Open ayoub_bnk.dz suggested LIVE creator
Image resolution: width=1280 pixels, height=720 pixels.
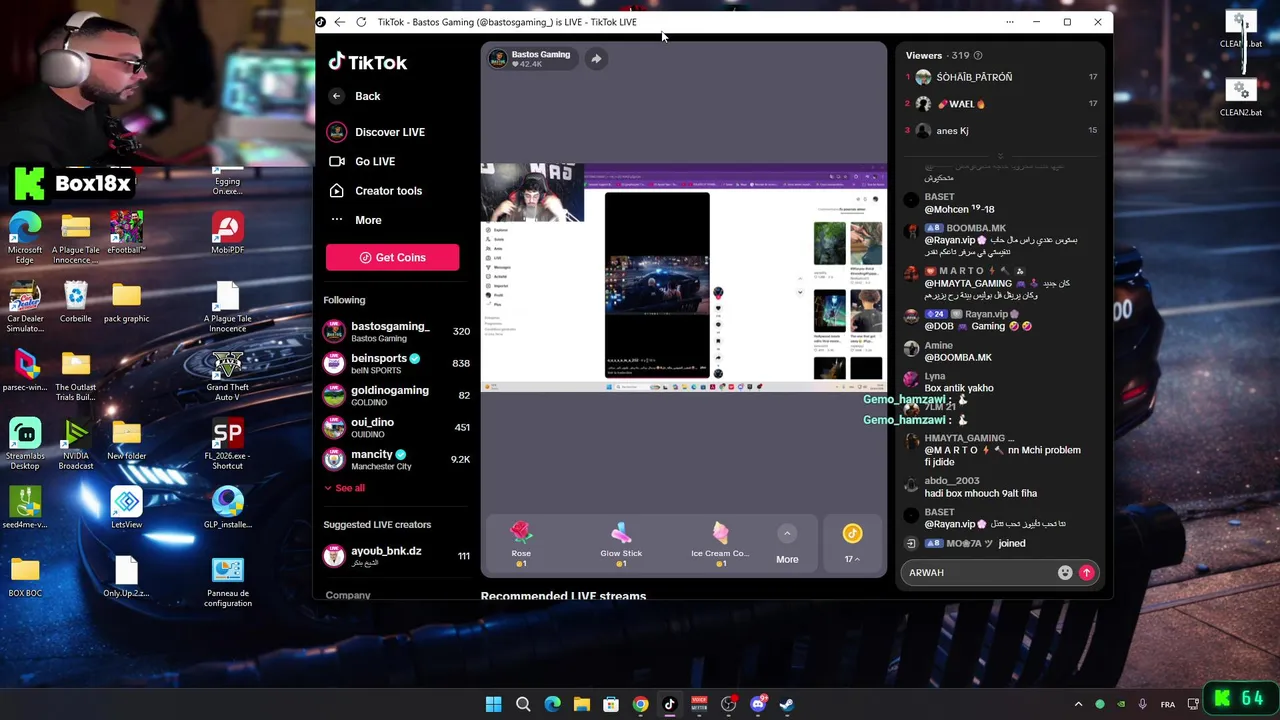(x=397, y=556)
